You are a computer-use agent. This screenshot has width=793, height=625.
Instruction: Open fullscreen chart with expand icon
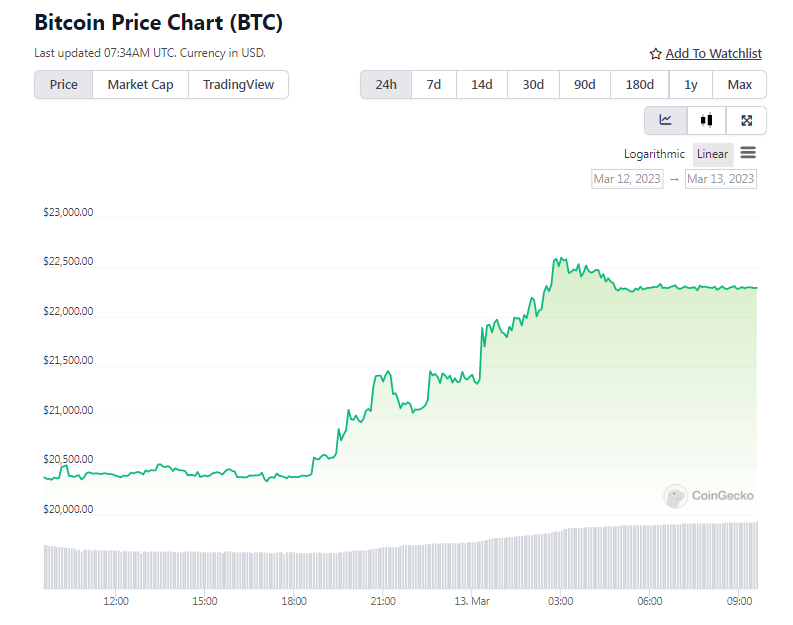(x=746, y=120)
